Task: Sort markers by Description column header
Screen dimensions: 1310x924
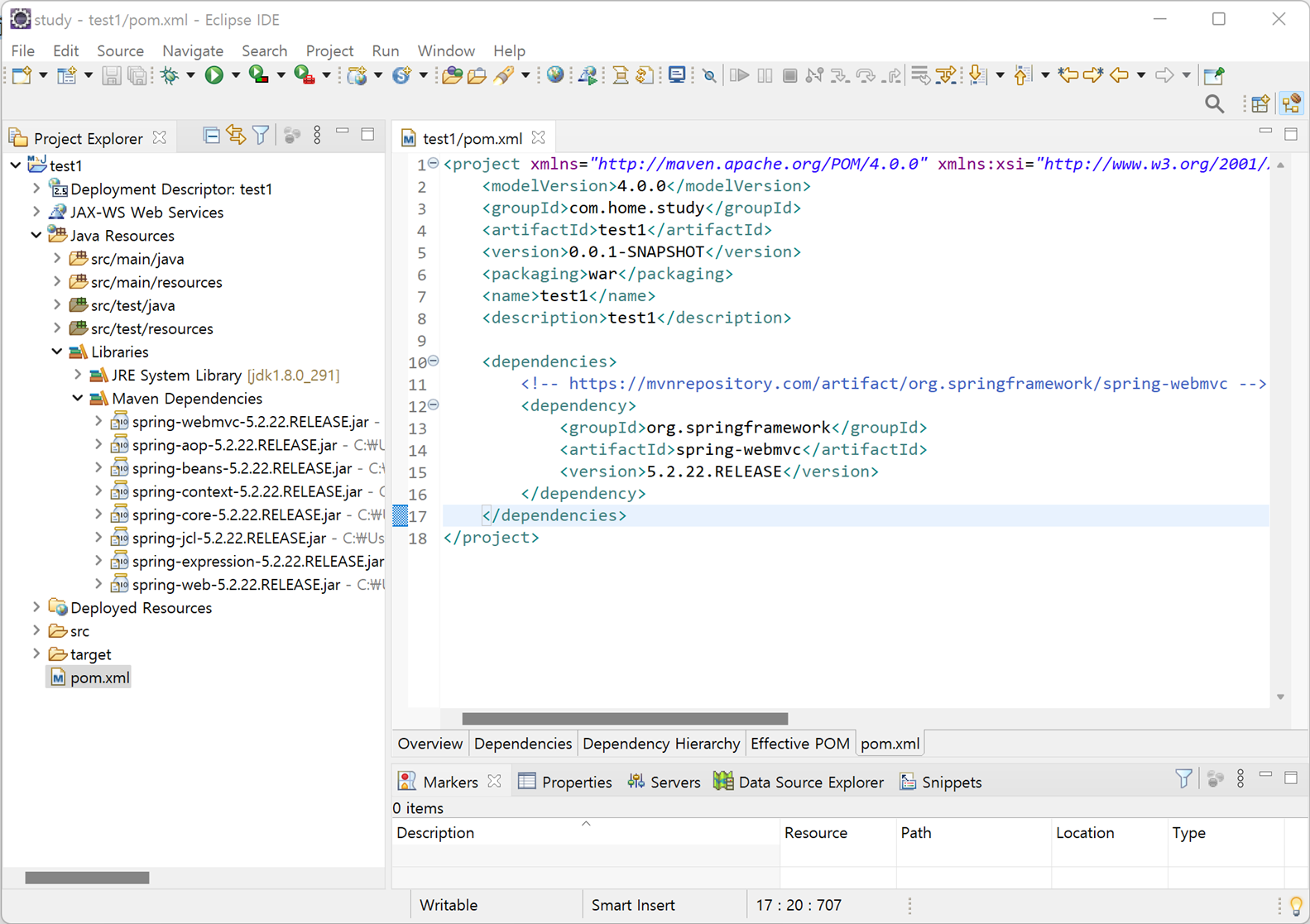Action: tap(585, 833)
